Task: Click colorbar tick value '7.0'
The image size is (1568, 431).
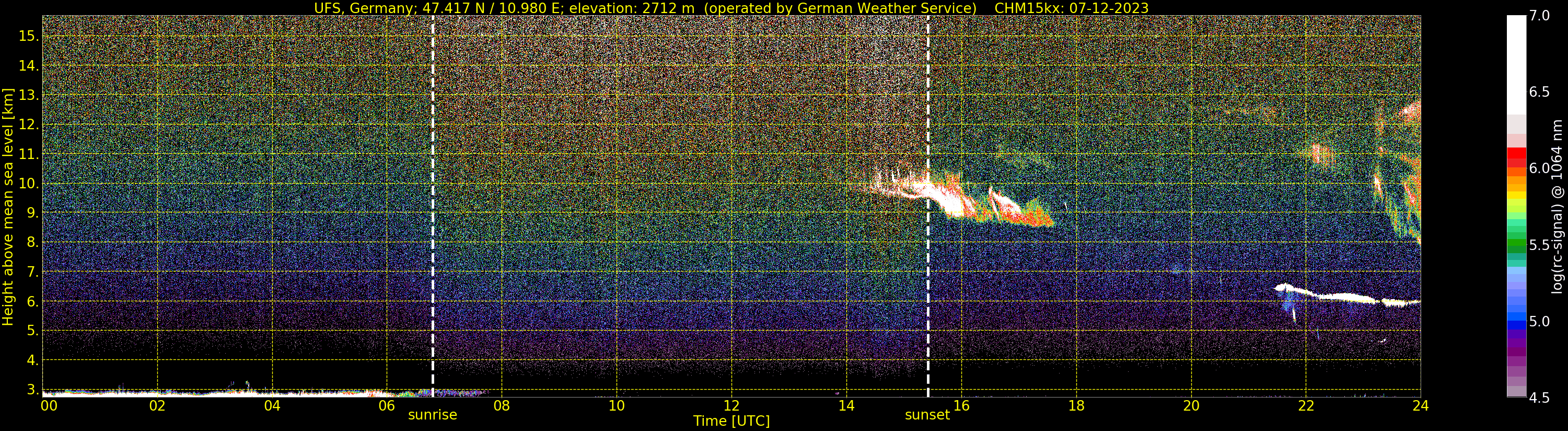Action: (x=1539, y=16)
